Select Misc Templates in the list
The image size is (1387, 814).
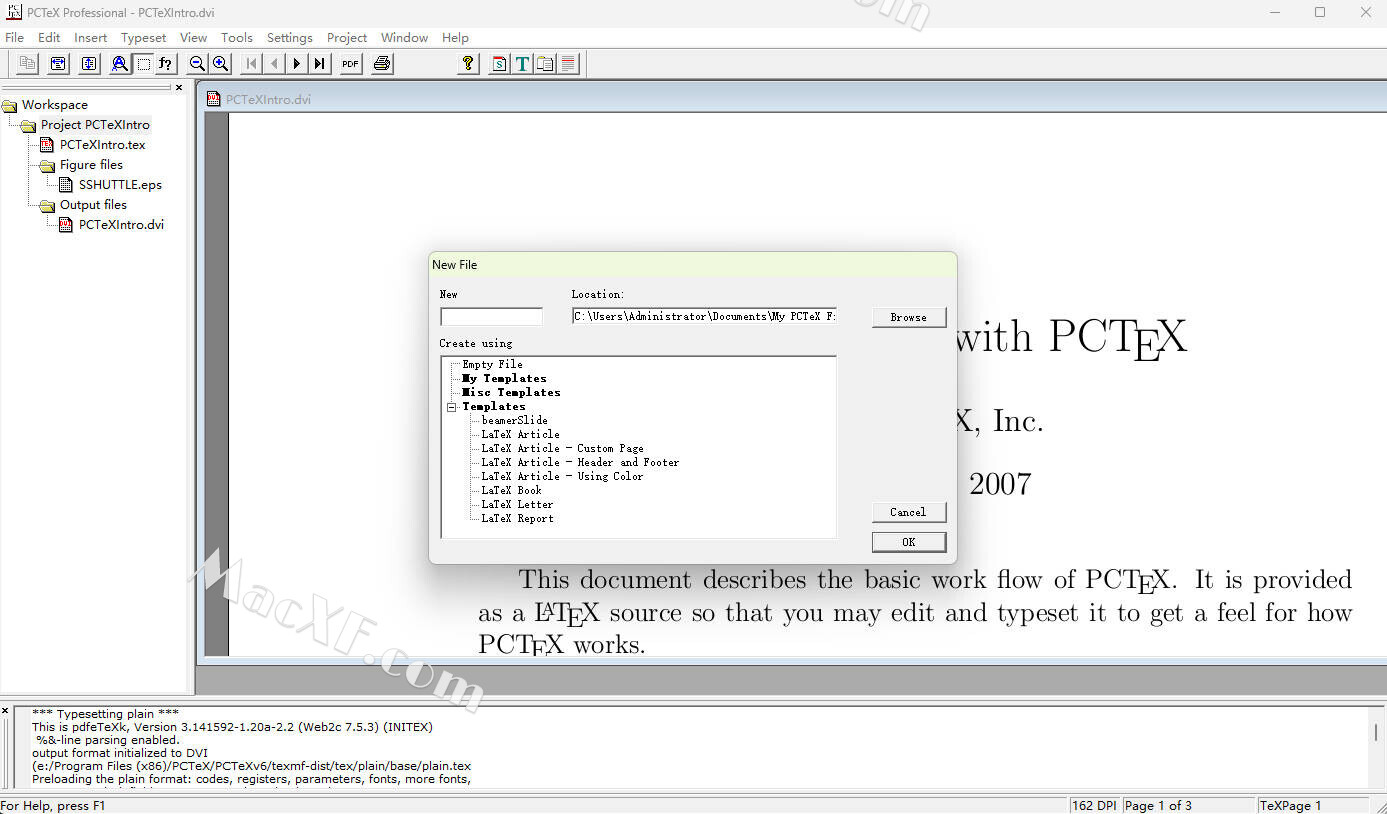click(x=510, y=393)
